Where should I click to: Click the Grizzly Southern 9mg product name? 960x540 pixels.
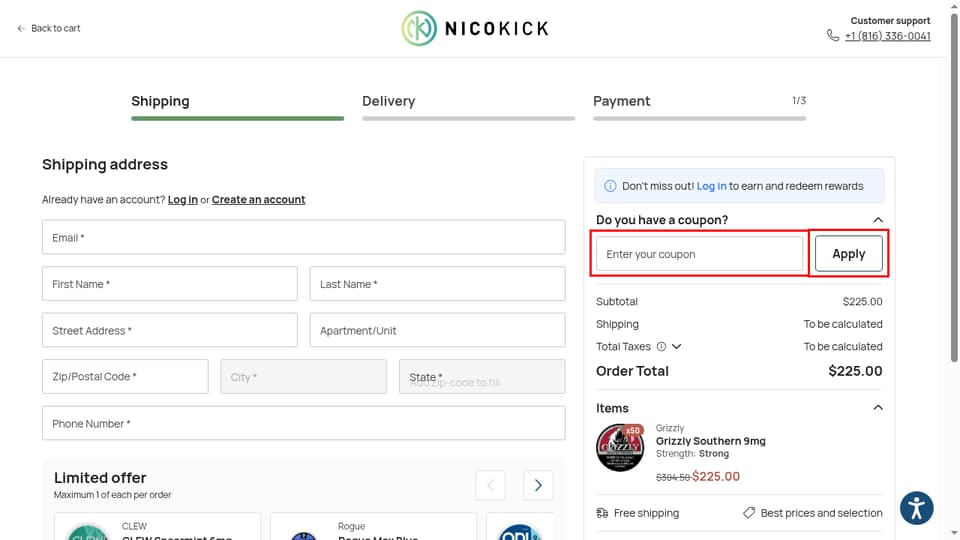tap(710, 441)
